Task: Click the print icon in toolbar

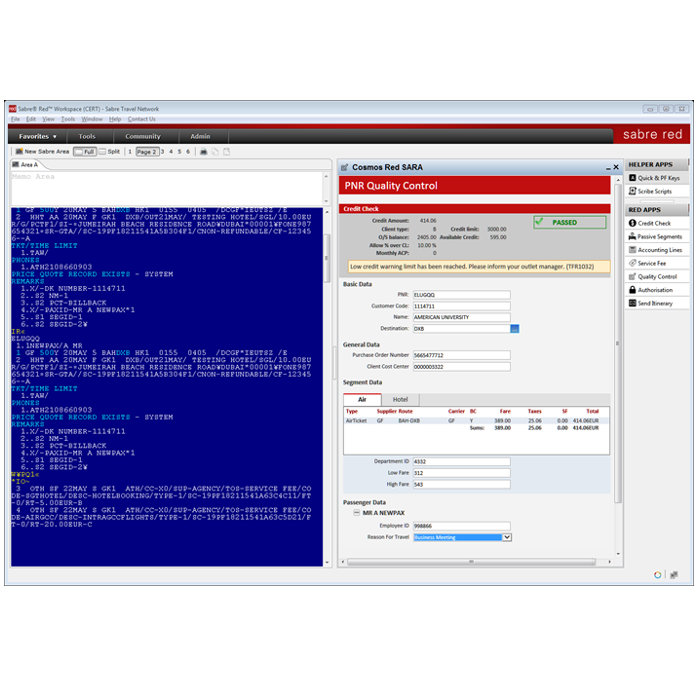Action: coord(203,152)
